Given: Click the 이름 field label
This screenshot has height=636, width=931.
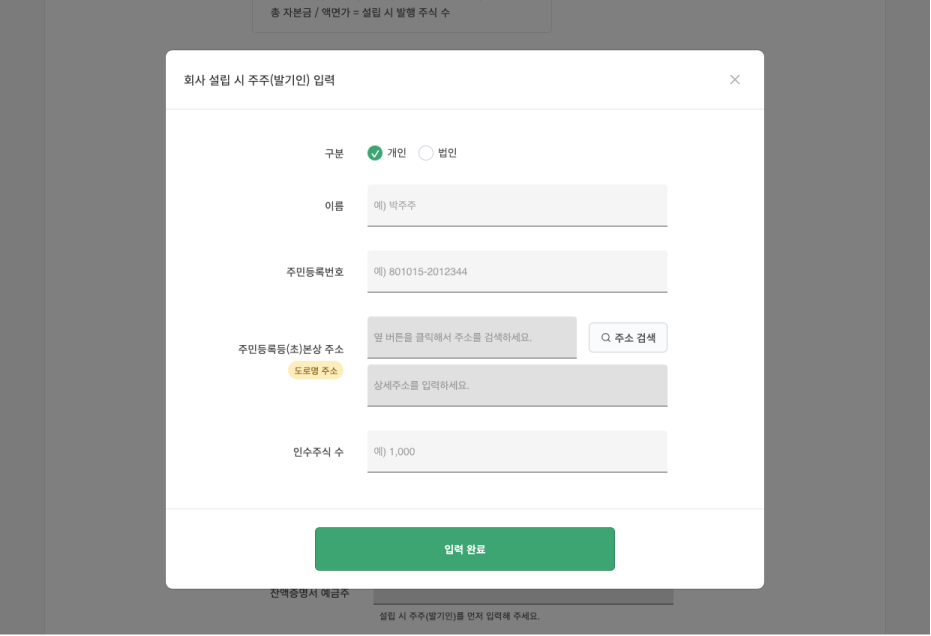Looking at the screenshot, I should tap(334, 206).
